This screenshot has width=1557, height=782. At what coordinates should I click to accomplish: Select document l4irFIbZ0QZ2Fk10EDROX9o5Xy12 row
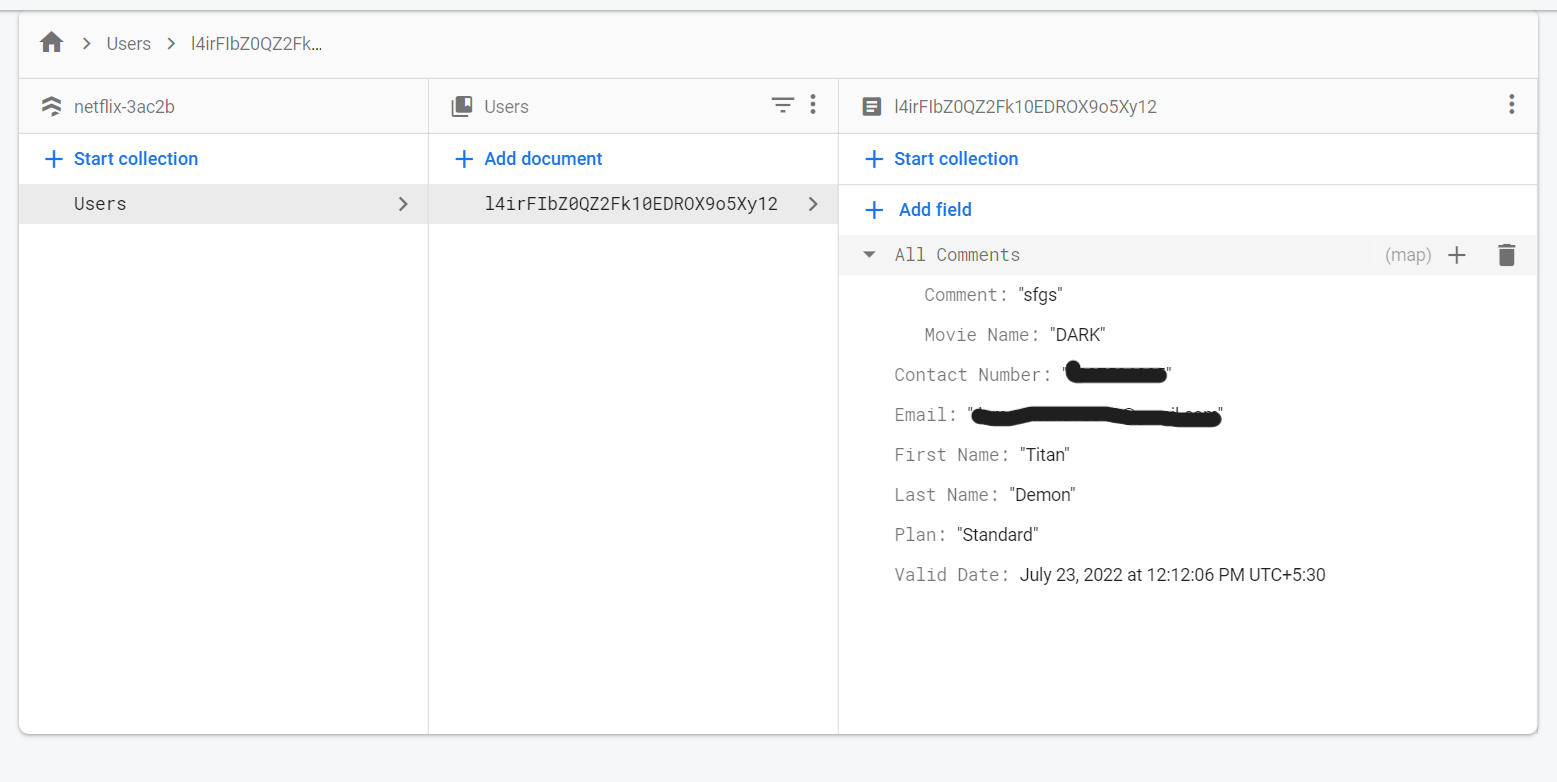point(633,204)
